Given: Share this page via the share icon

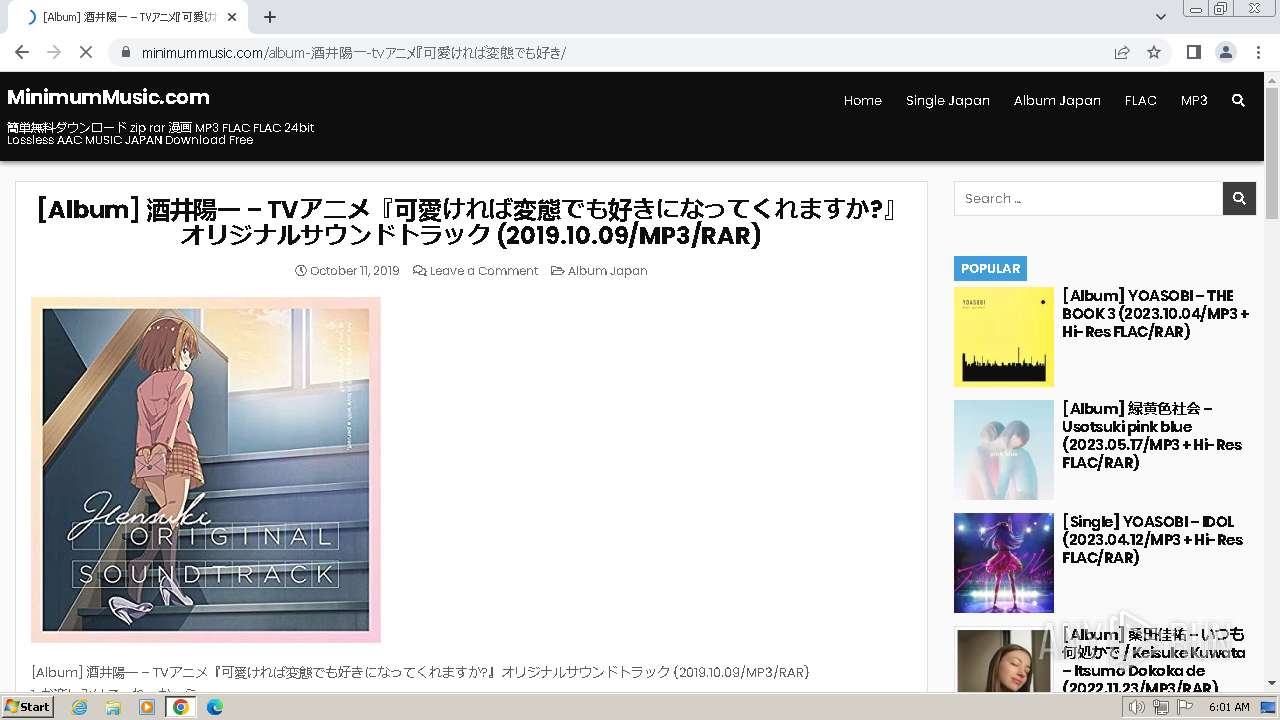Looking at the screenshot, I should (1122, 52).
